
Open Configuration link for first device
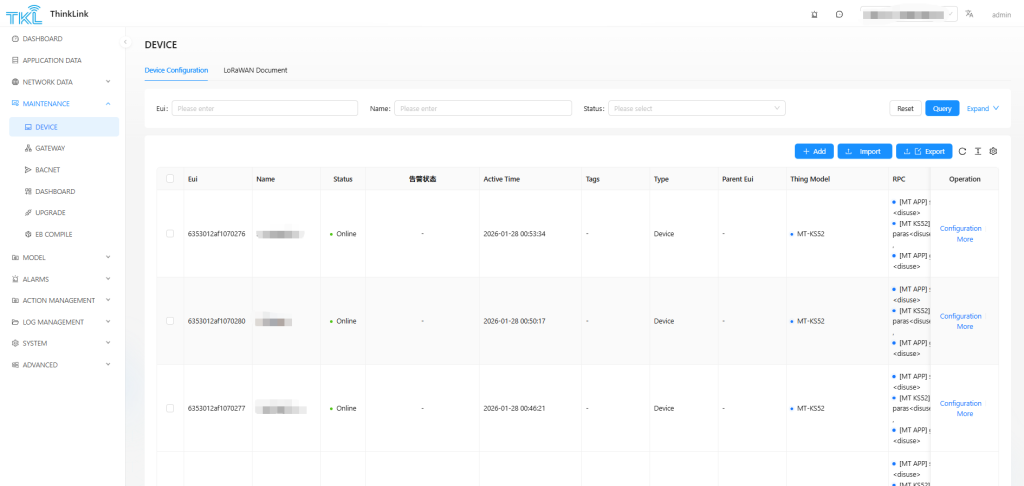[x=960, y=228]
